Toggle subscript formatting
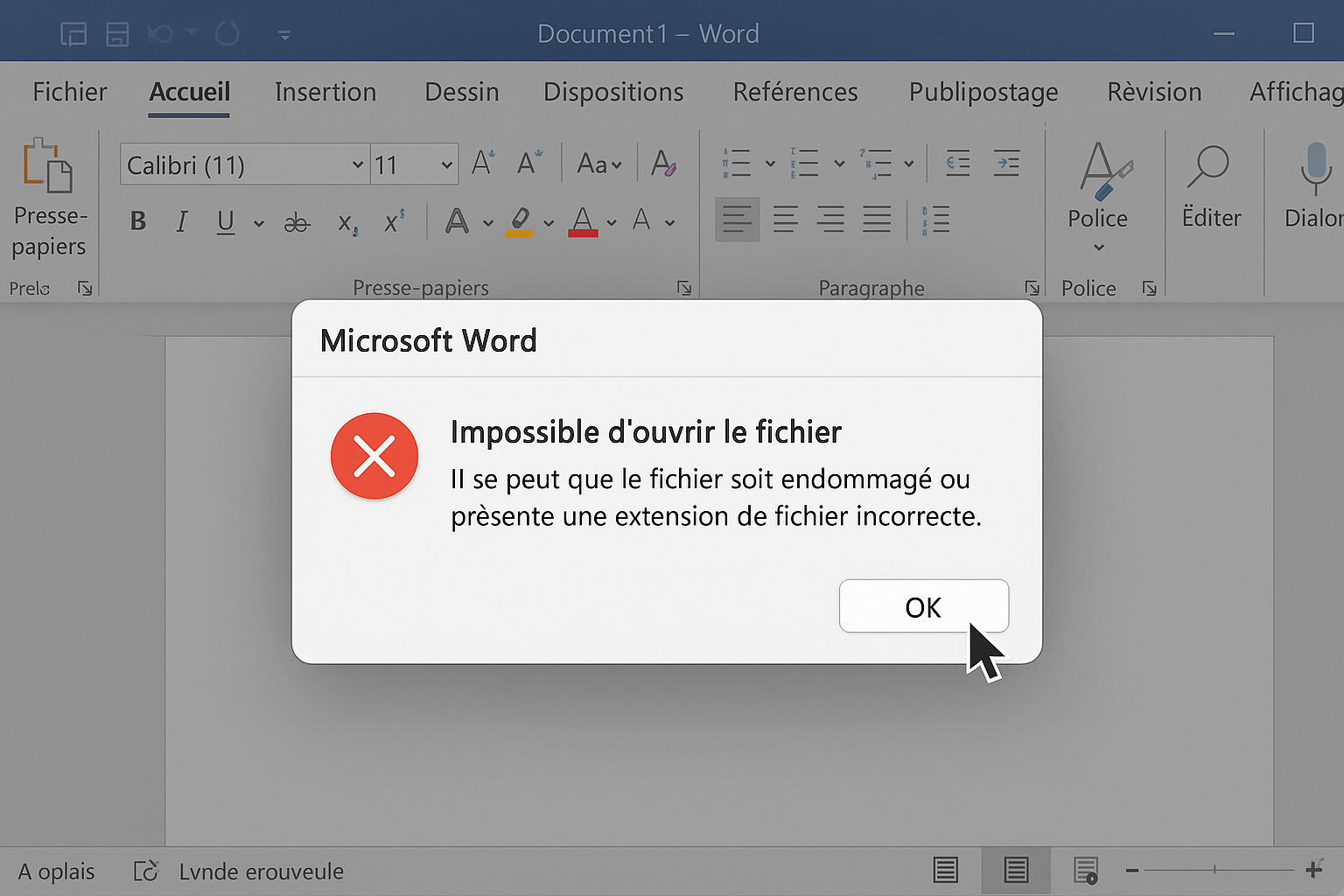Image resolution: width=1344 pixels, height=896 pixels. 347,224
